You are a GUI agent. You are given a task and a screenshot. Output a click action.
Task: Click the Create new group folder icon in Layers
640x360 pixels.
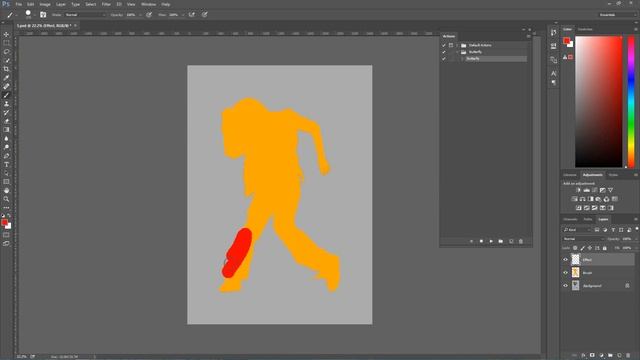[x=610, y=356]
